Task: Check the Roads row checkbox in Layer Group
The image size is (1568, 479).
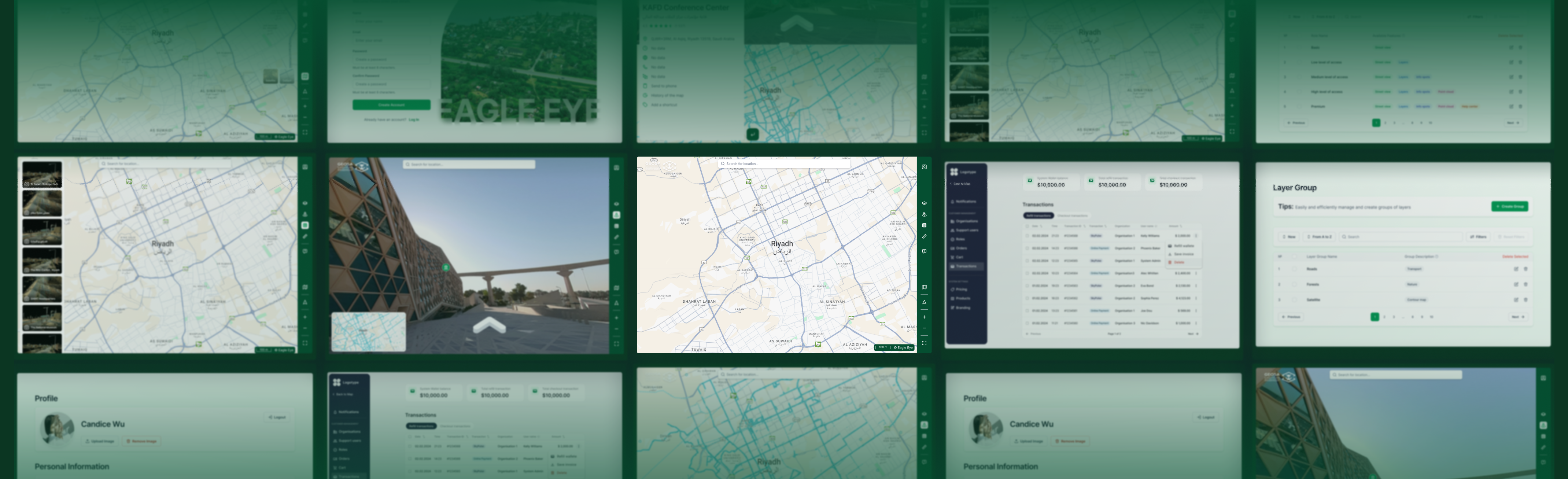Action: coord(1295,269)
